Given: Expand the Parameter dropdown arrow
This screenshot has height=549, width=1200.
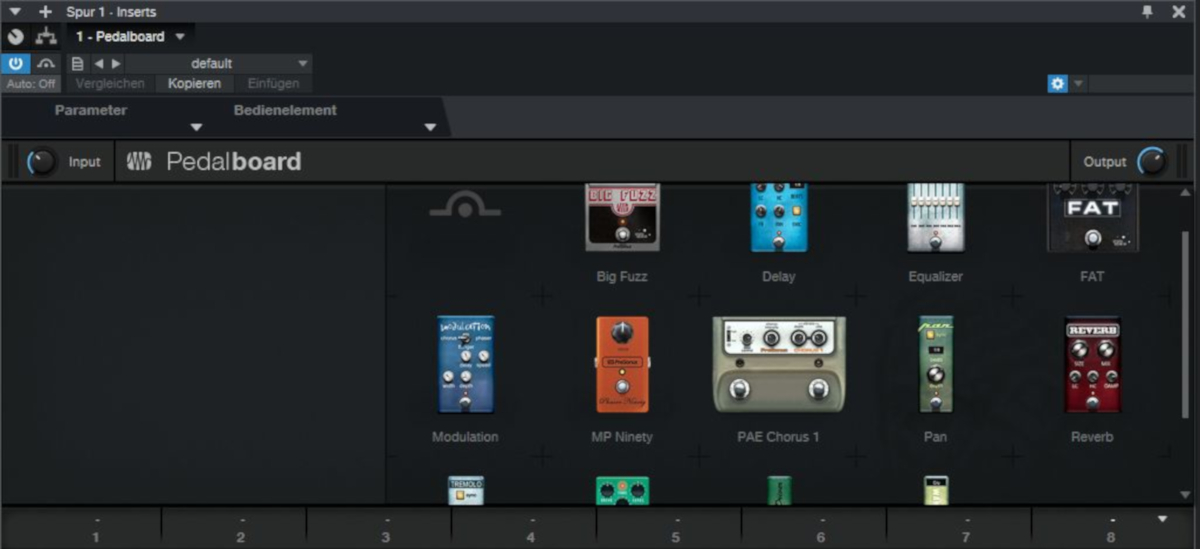Looking at the screenshot, I should coord(196,127).
